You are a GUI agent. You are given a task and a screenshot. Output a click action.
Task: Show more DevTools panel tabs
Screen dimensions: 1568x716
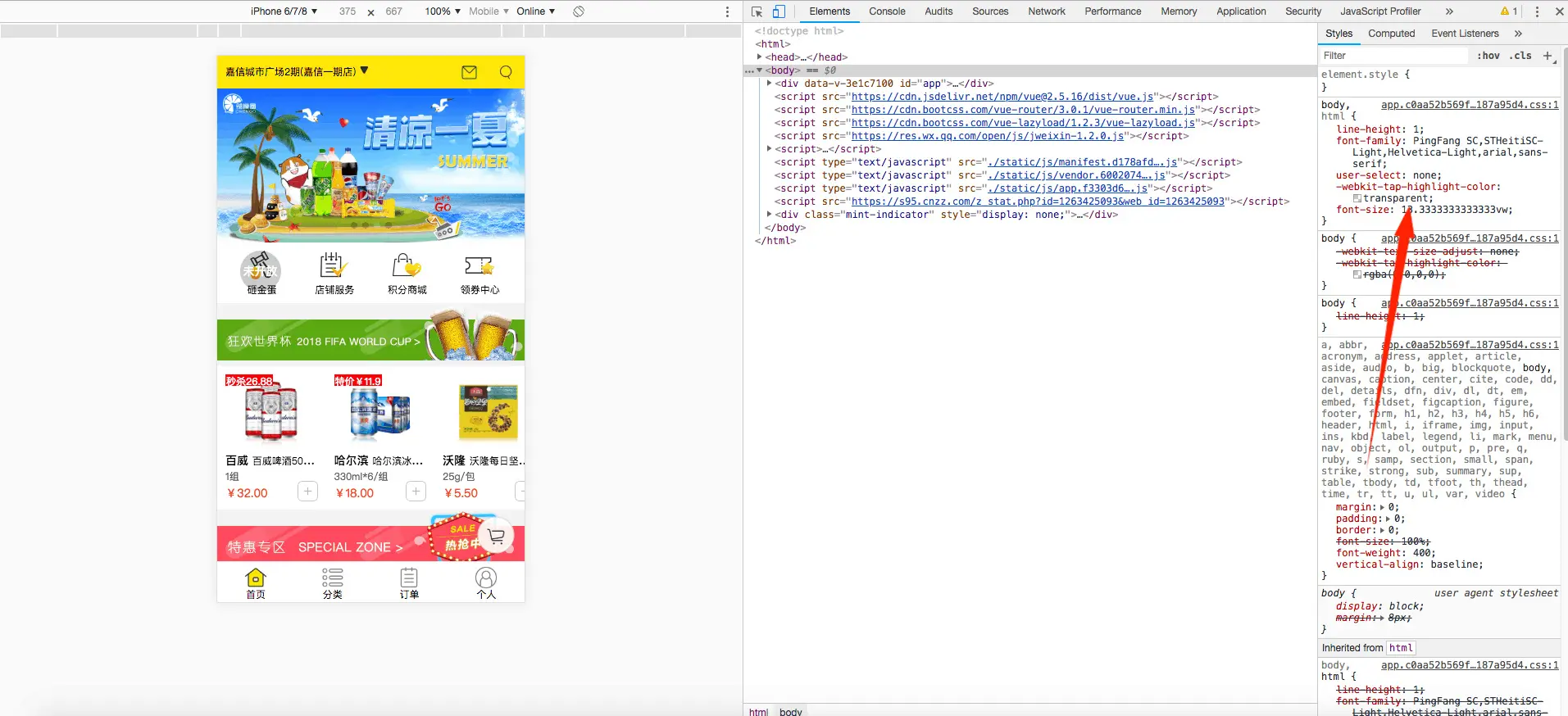point(1449,11)
